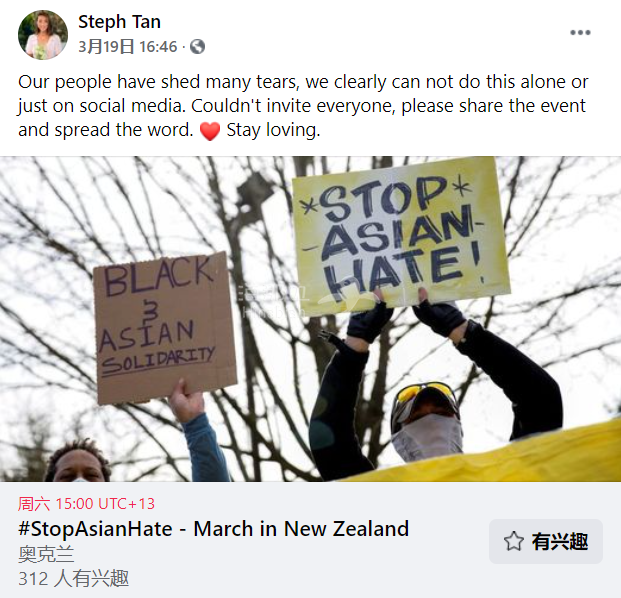Open the post timestamp 3月19日 16:46
The width and height of the screenshot is (621, 598).
click(x=128, y=47)
